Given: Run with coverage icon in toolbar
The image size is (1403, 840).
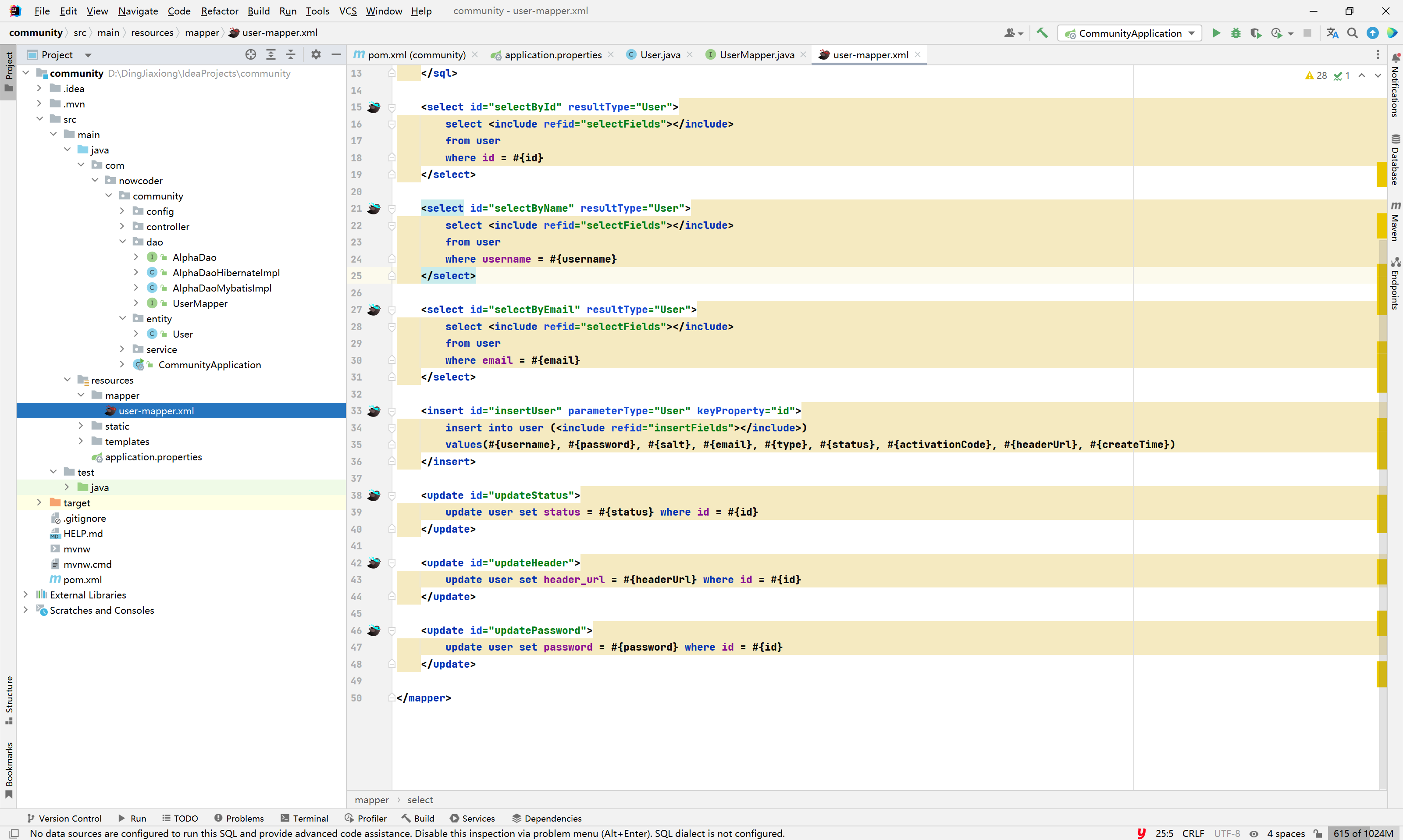Looking at the screenshot, I should click(x=1255, y=33).
